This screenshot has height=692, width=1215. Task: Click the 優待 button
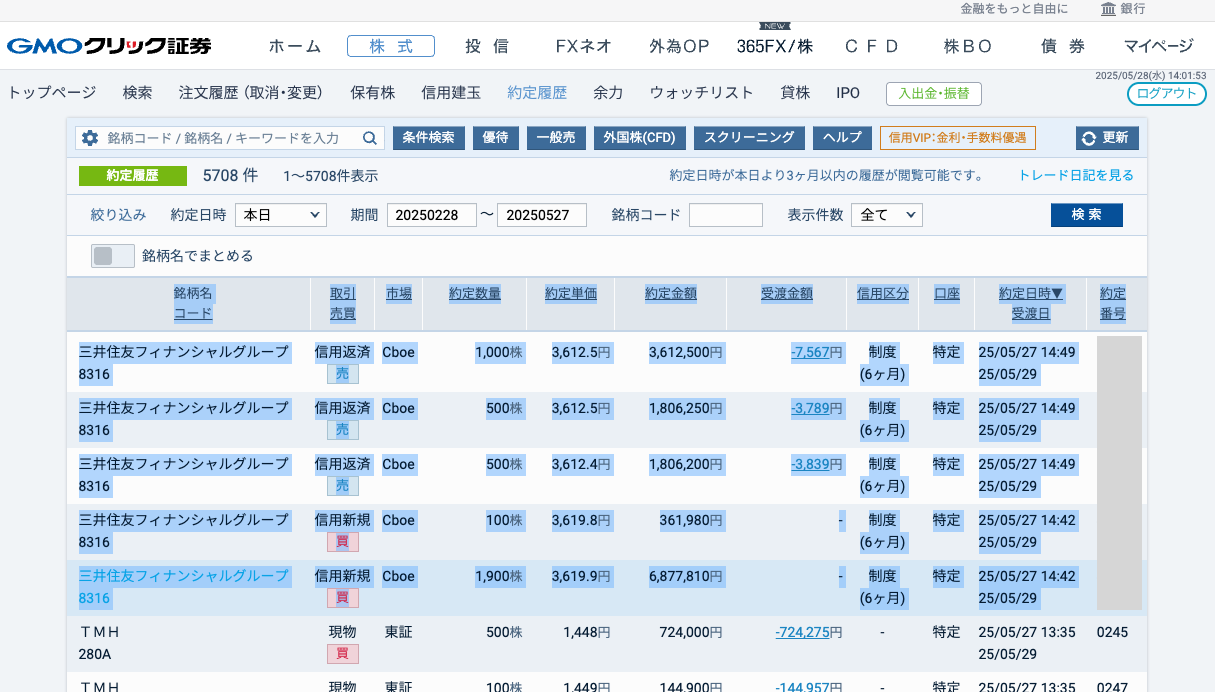[496, 138]
